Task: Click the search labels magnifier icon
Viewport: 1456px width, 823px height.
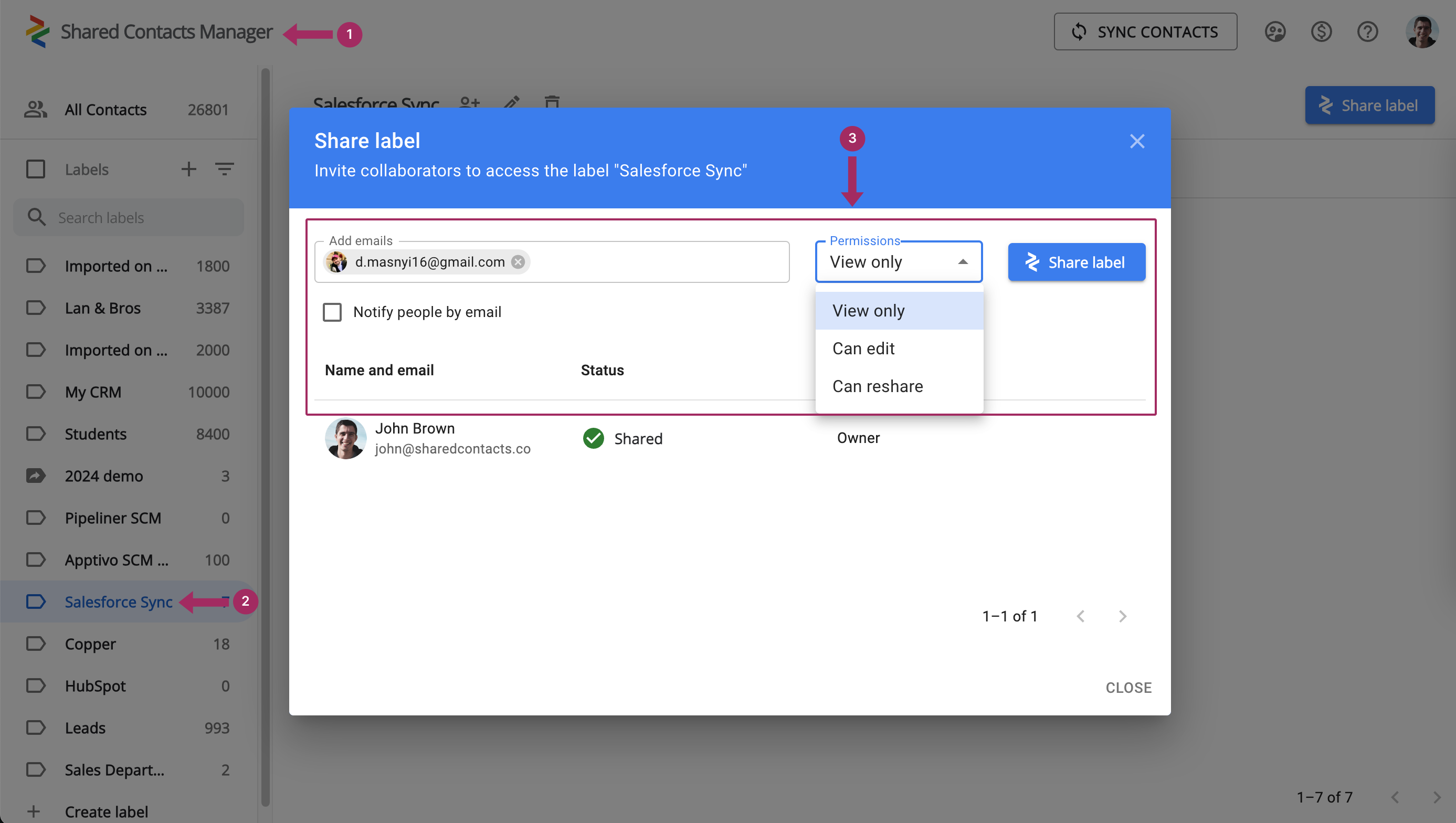Action: pyautogui.click(x=37, y=217)
